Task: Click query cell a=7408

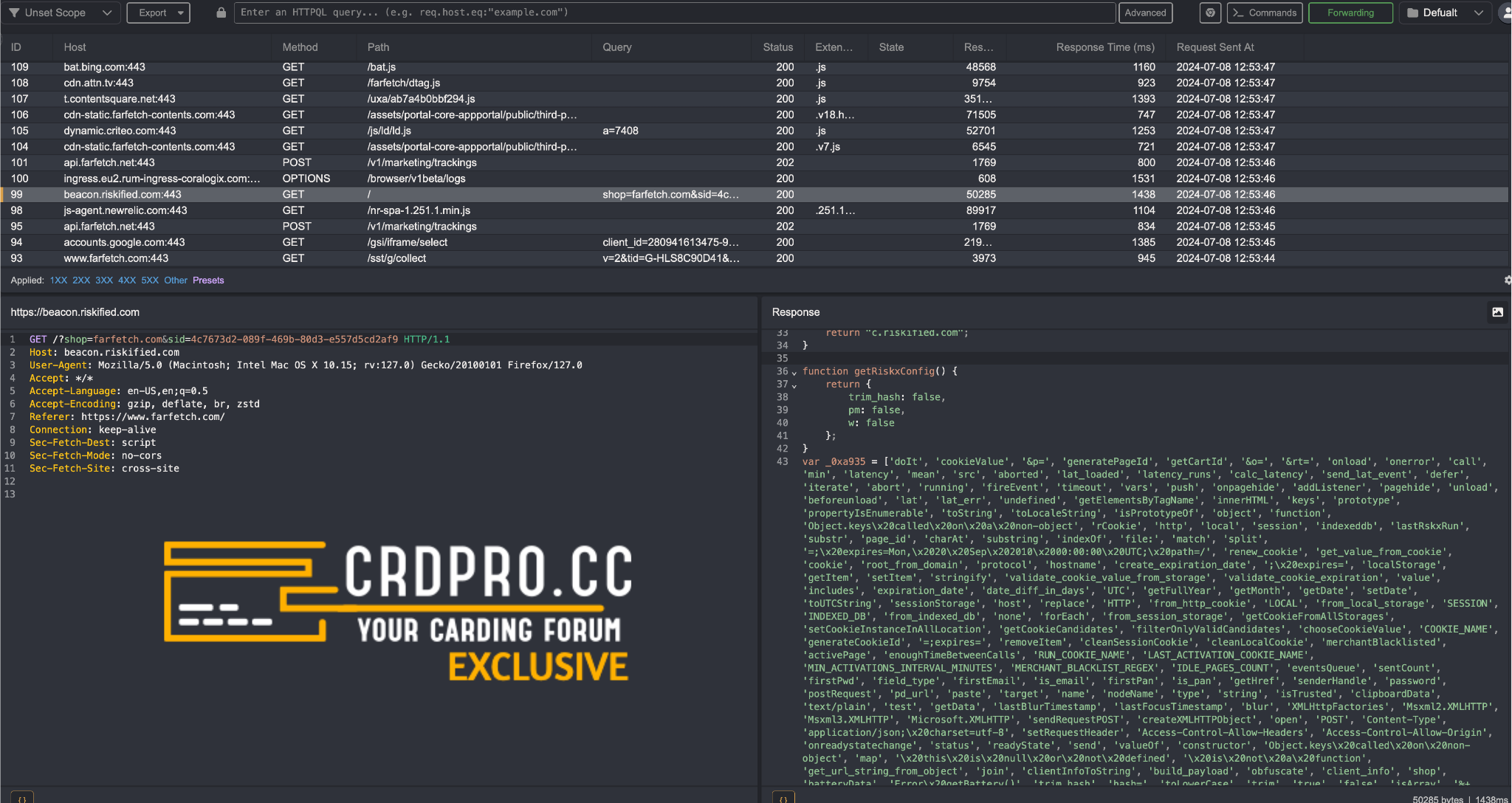Action: pos(620,131)
